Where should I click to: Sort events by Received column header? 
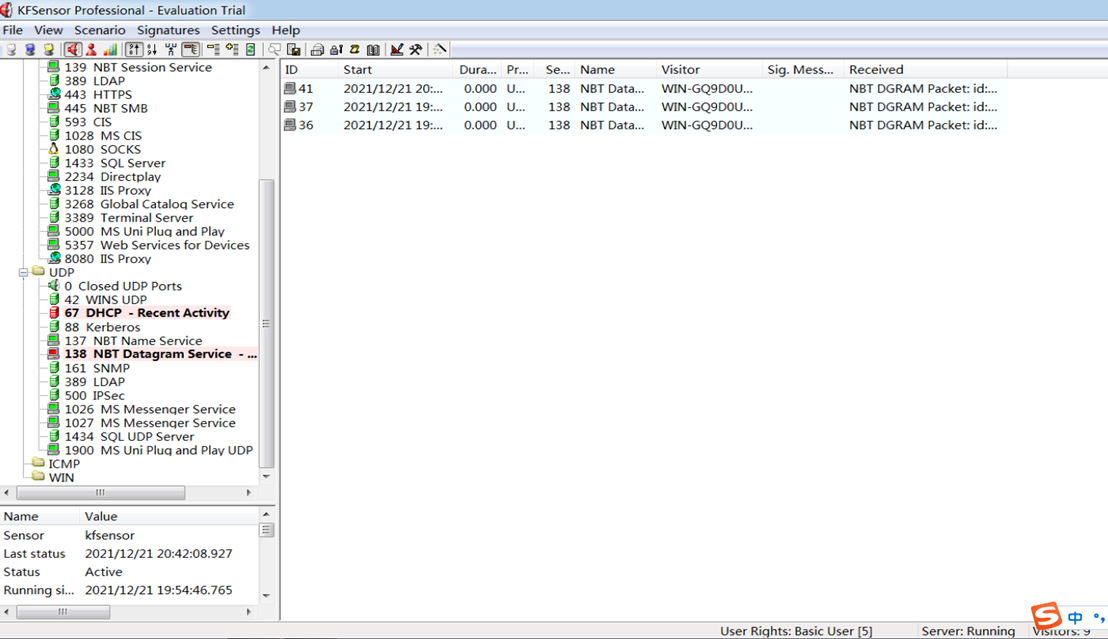(926, 69)
